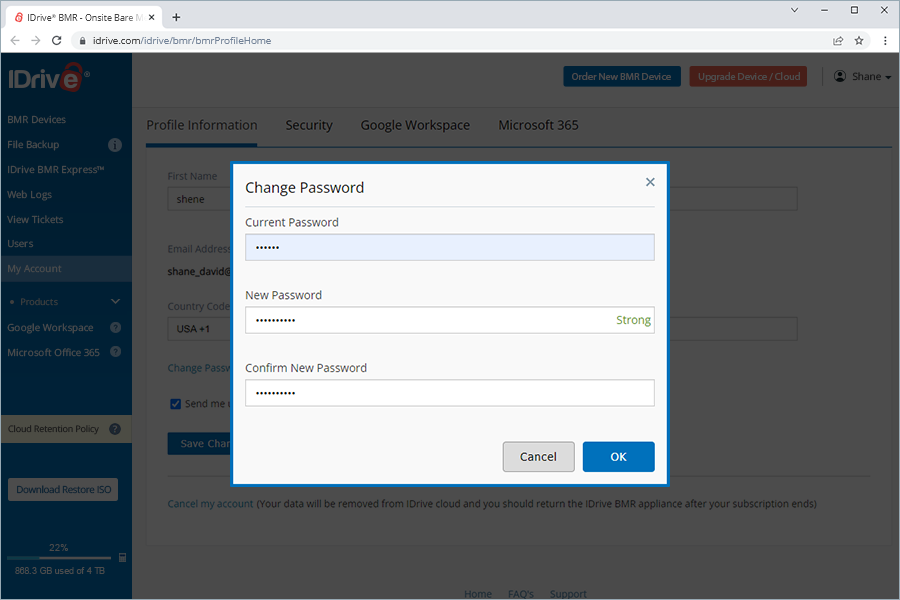Go forward in browser history
Screen dimensions: 900x600
pyautogui.click(x=36, y=41)
